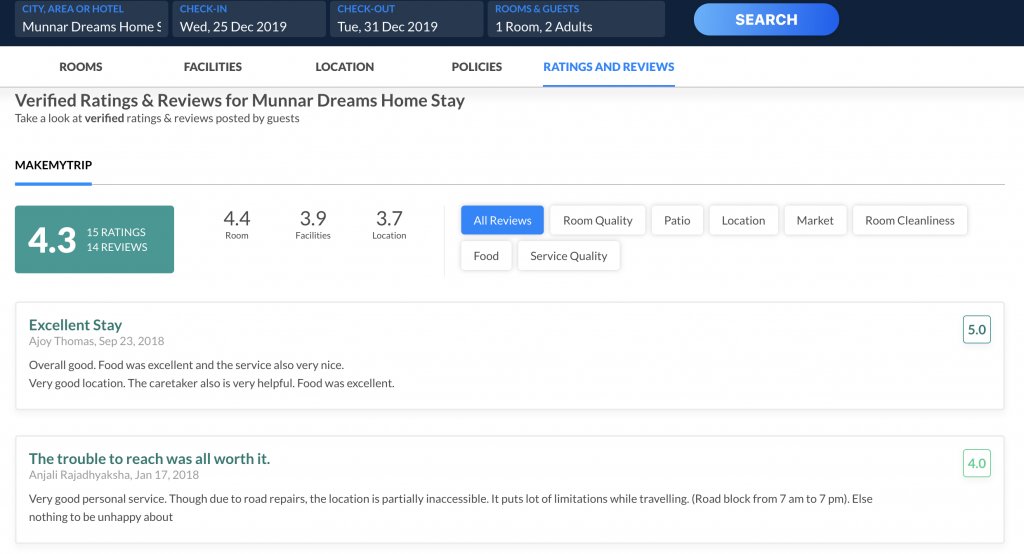The image size is (1024, 554).
Task: Click the "Verified Ratings & Reviews" heading
Action: [240, 101]
